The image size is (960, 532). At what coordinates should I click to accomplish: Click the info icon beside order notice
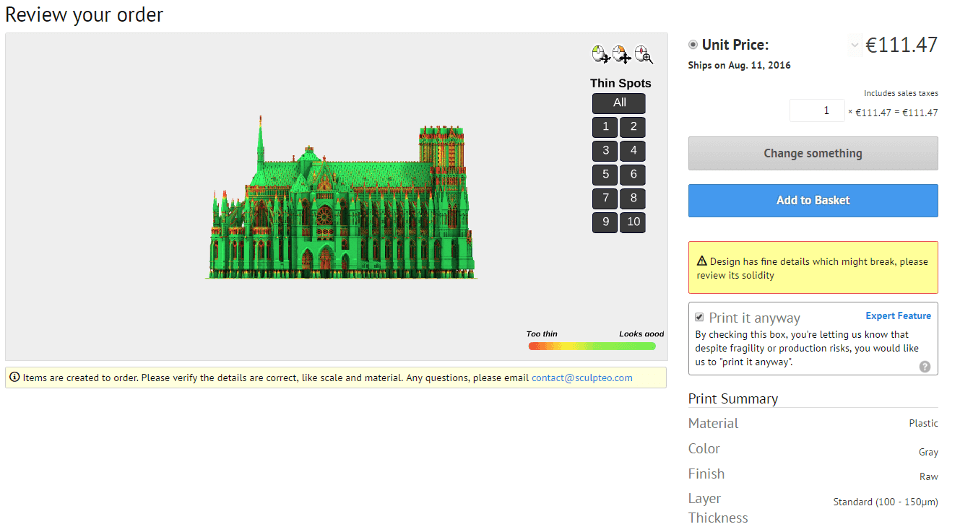(14, 377)
